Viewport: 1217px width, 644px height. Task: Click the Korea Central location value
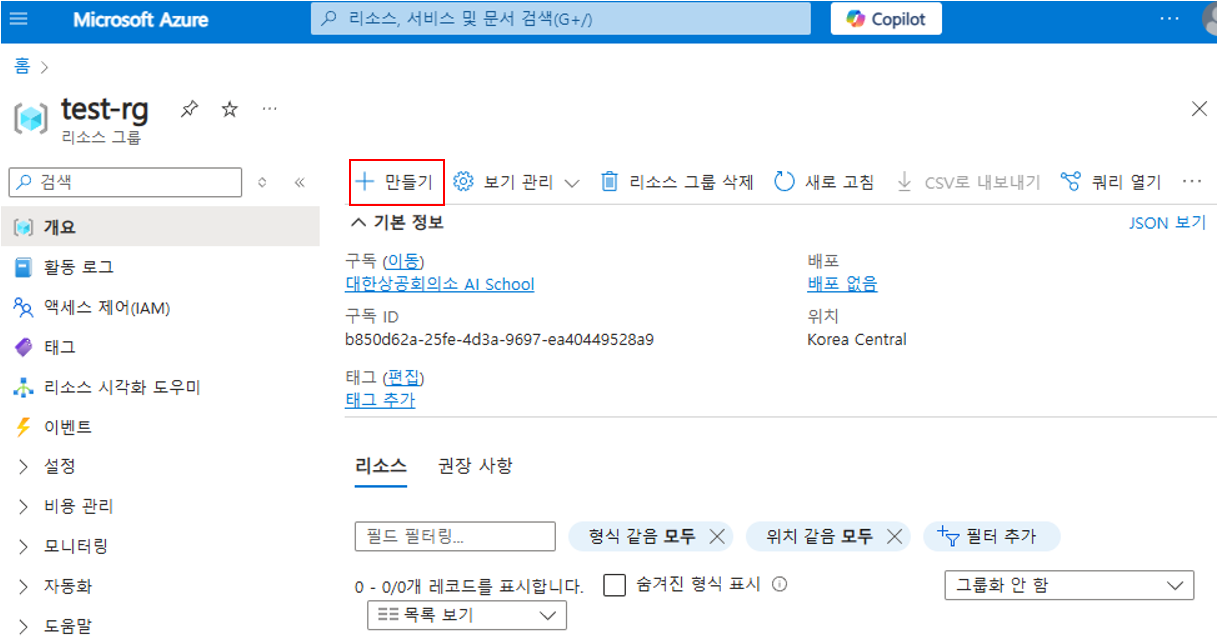pyautogui.click(x=857, y=340)
